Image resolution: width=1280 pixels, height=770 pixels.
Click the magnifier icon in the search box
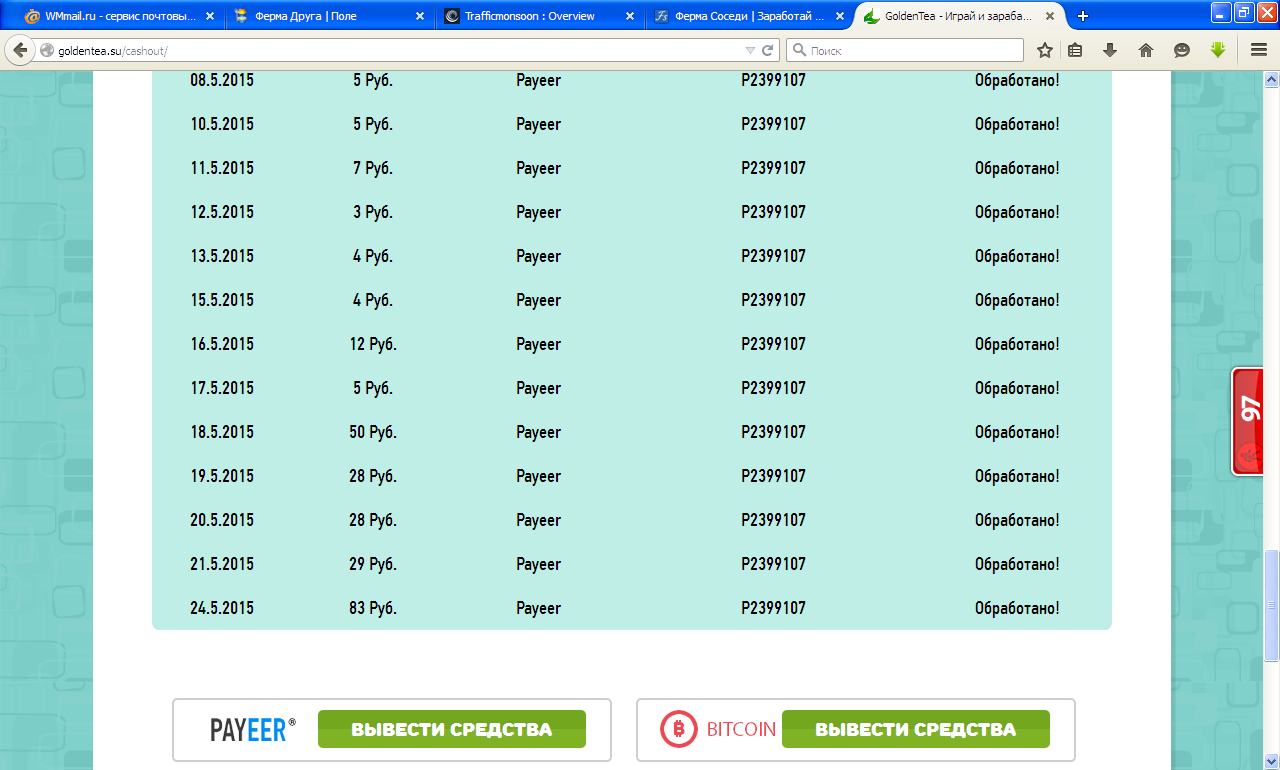click(x=799, y=50)
